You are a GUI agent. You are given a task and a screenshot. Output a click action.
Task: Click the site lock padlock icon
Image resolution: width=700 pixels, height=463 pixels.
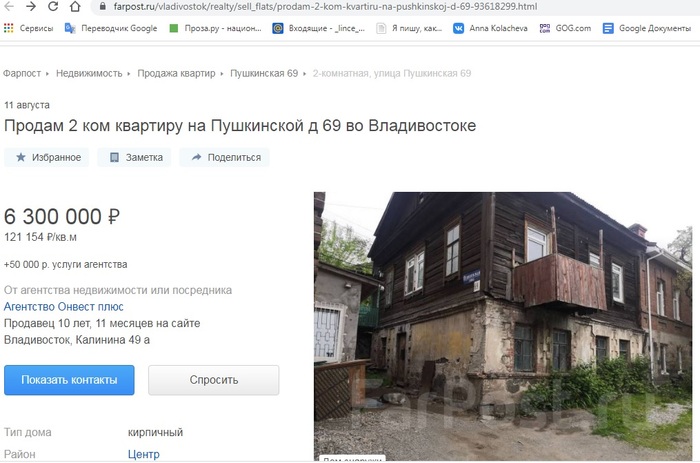(x=103, y=7)
